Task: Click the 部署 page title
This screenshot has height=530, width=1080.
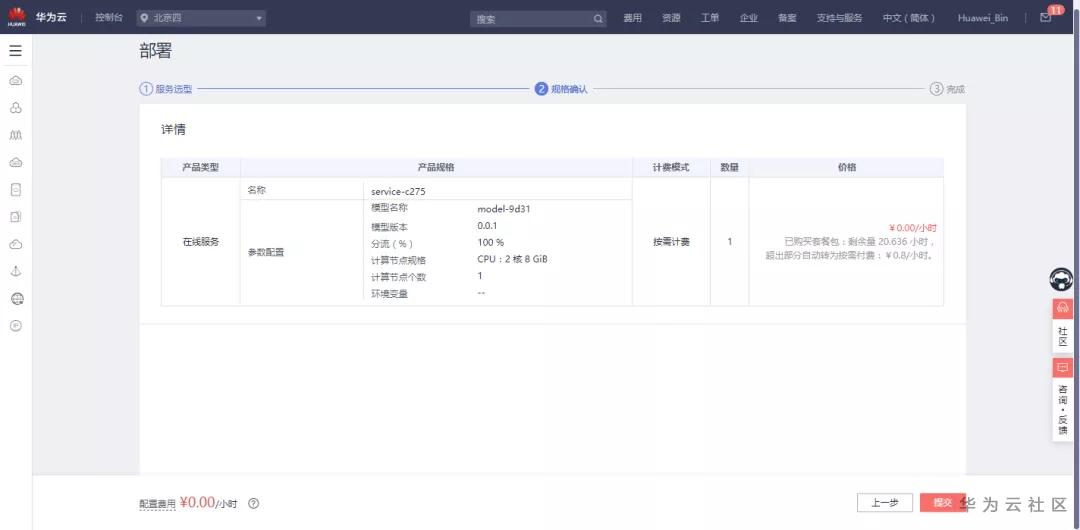Action: (x=155, y=51)
